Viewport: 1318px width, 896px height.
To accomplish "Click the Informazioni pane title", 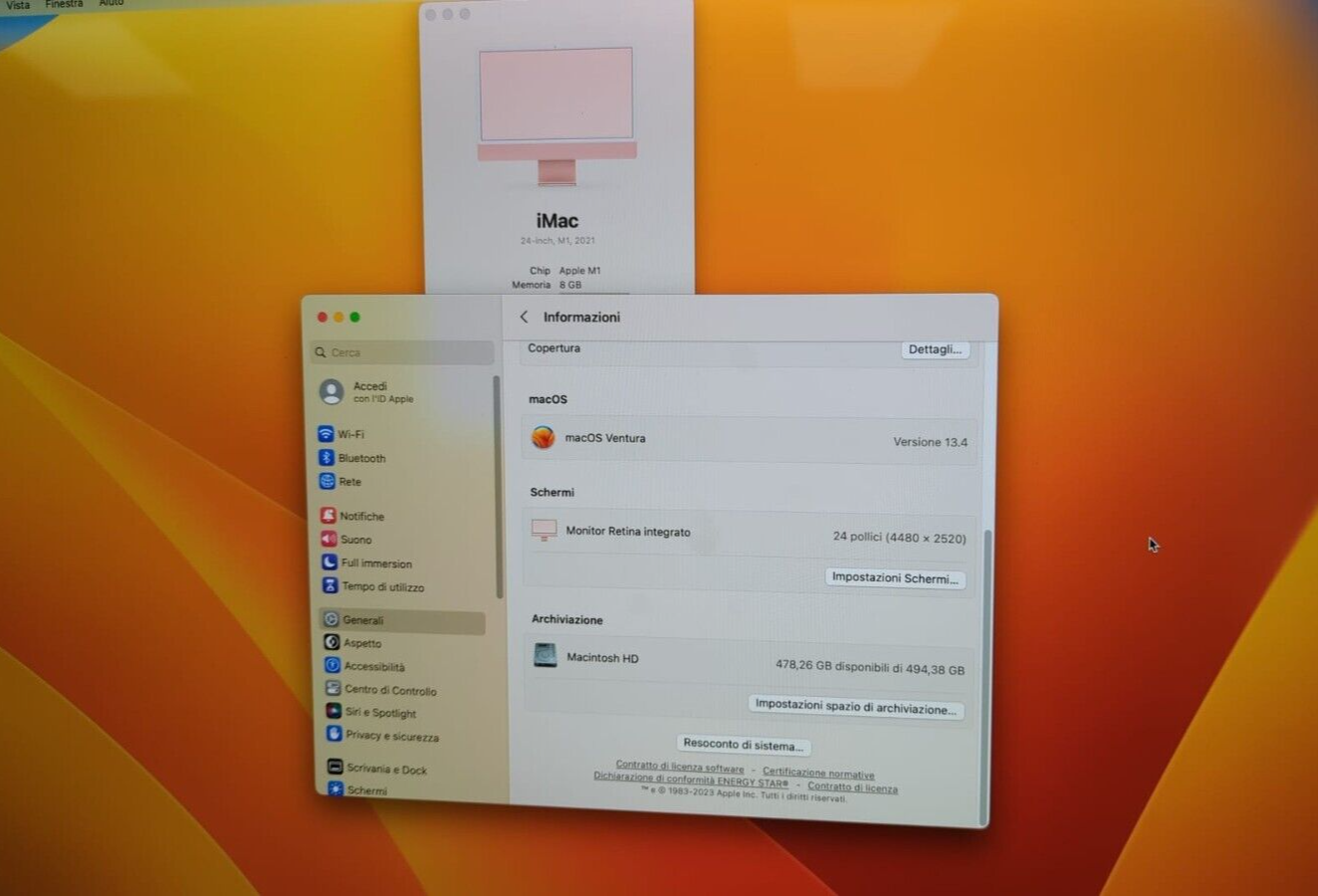I will point(581,317).
